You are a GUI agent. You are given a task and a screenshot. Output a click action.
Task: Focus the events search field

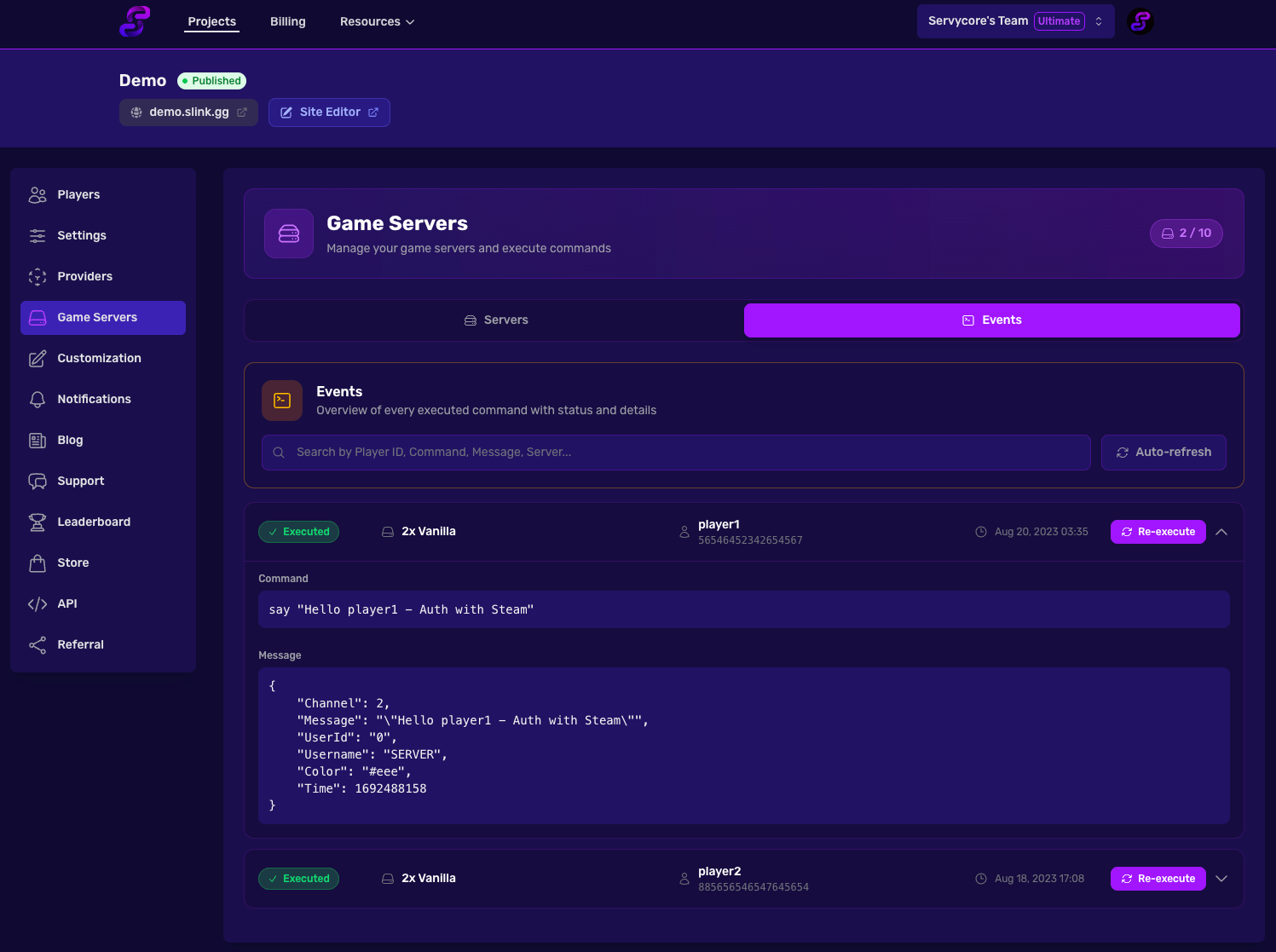click(x=675, y=453)
